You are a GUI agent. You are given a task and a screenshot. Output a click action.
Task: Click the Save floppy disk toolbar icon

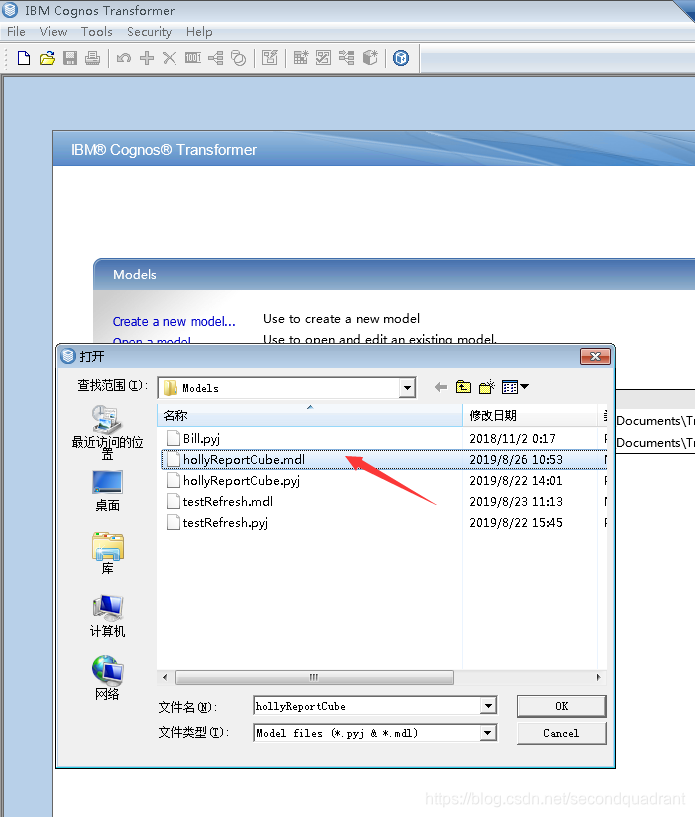tap(70, 58)
